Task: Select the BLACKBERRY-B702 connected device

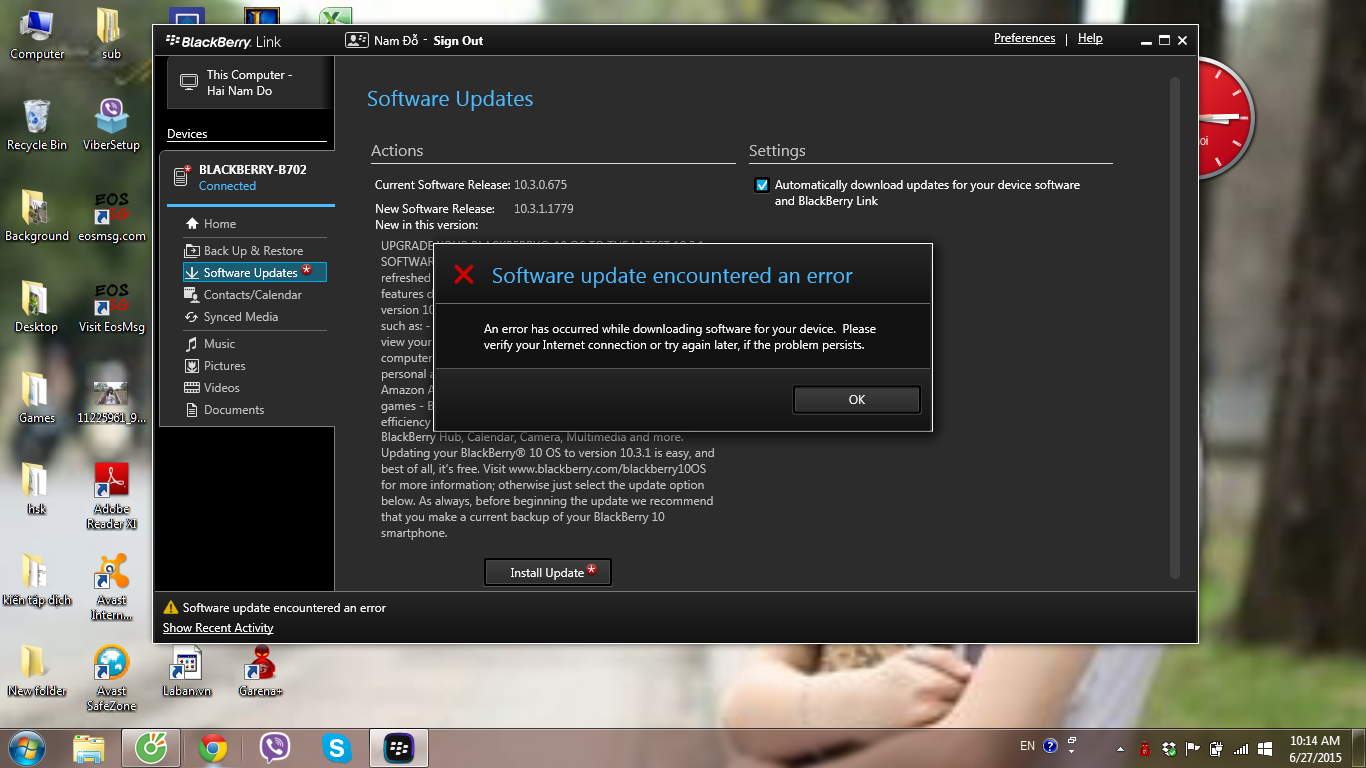Action: (247, 177)
